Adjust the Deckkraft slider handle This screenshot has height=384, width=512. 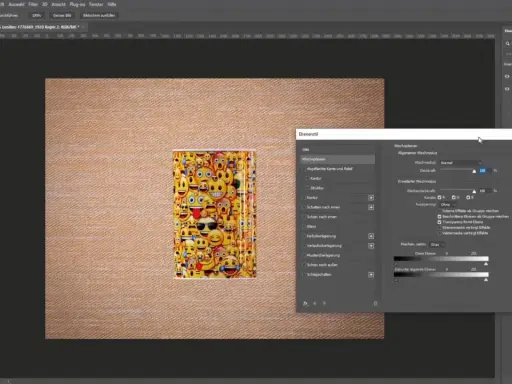click(474, 171)
